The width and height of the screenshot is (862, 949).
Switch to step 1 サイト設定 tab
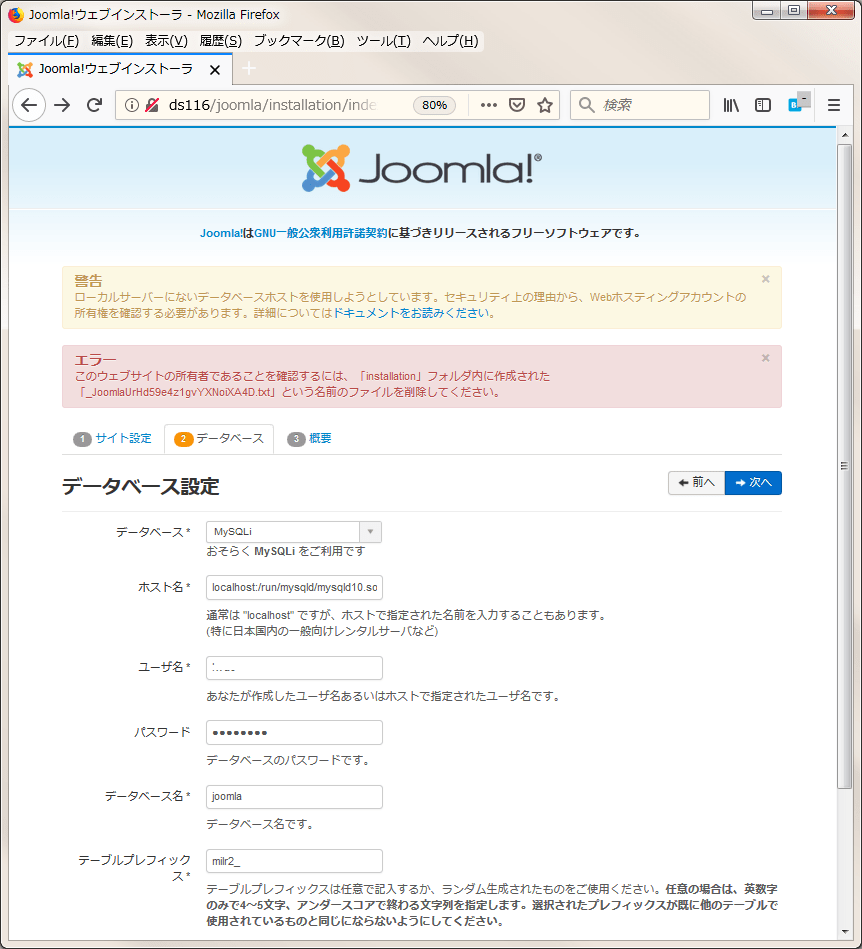pos(113,439)
